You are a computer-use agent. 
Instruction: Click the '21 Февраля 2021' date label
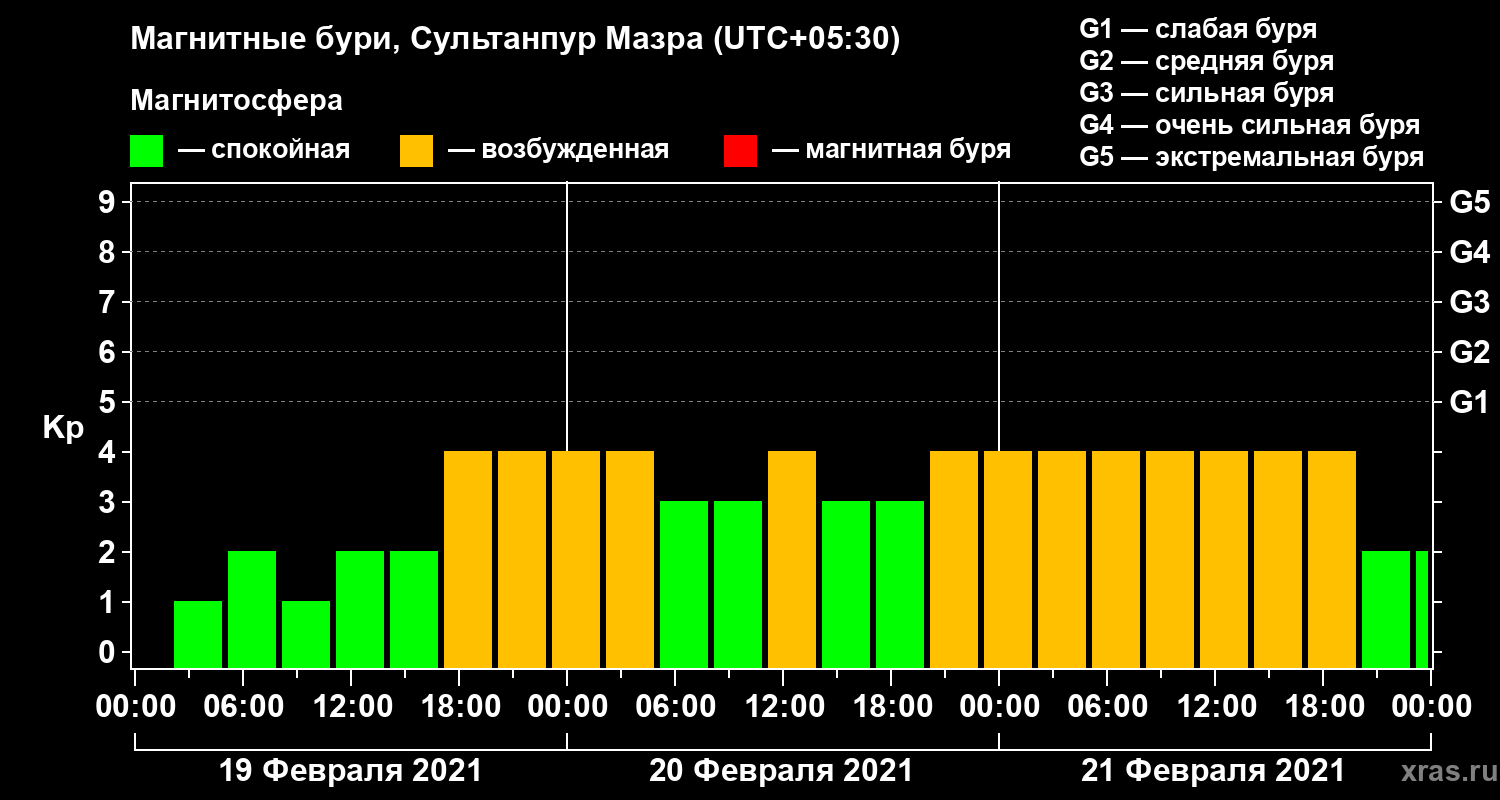point(1213,771)
